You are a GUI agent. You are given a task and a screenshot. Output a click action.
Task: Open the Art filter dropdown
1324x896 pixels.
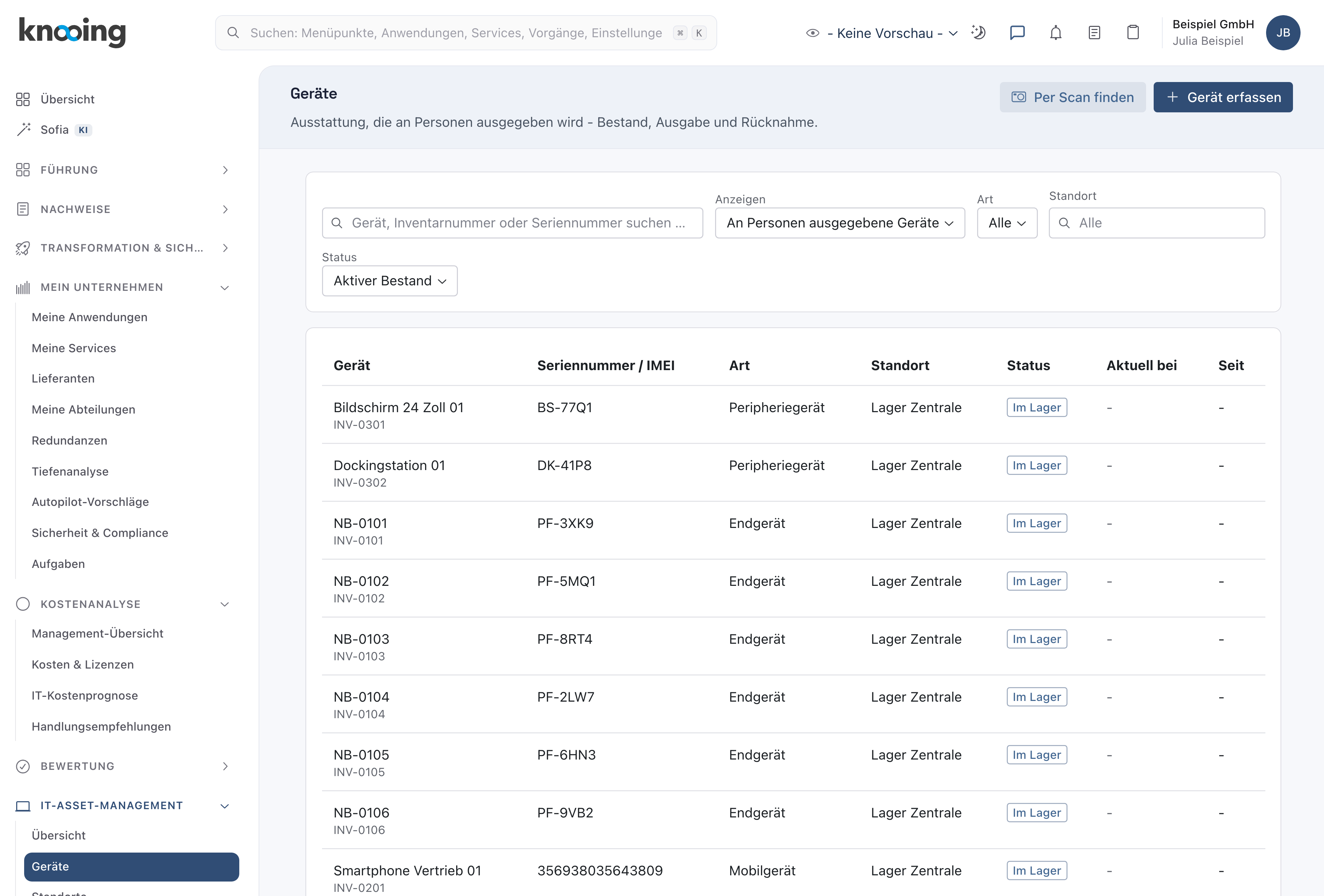pos(1007,223)
